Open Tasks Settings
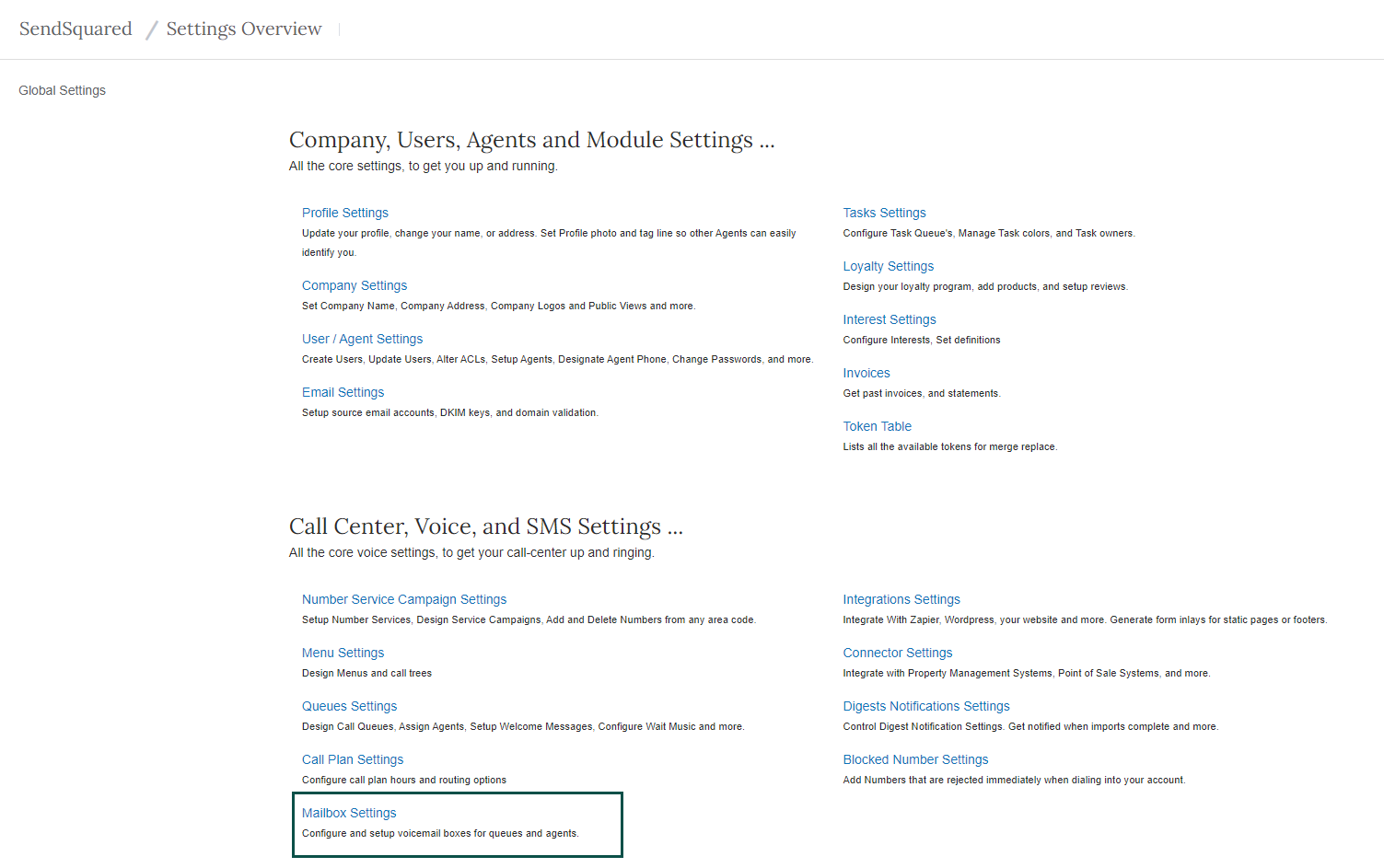The width and height of the screenshot is (1384, 868). coord(884,213)
